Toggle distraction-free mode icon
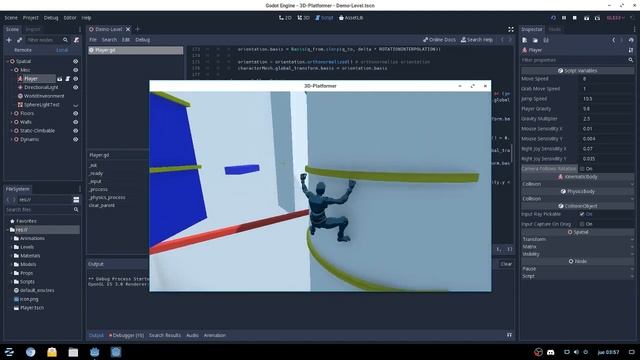This screenshot has height=360, width=640. [x=511, y=29]
